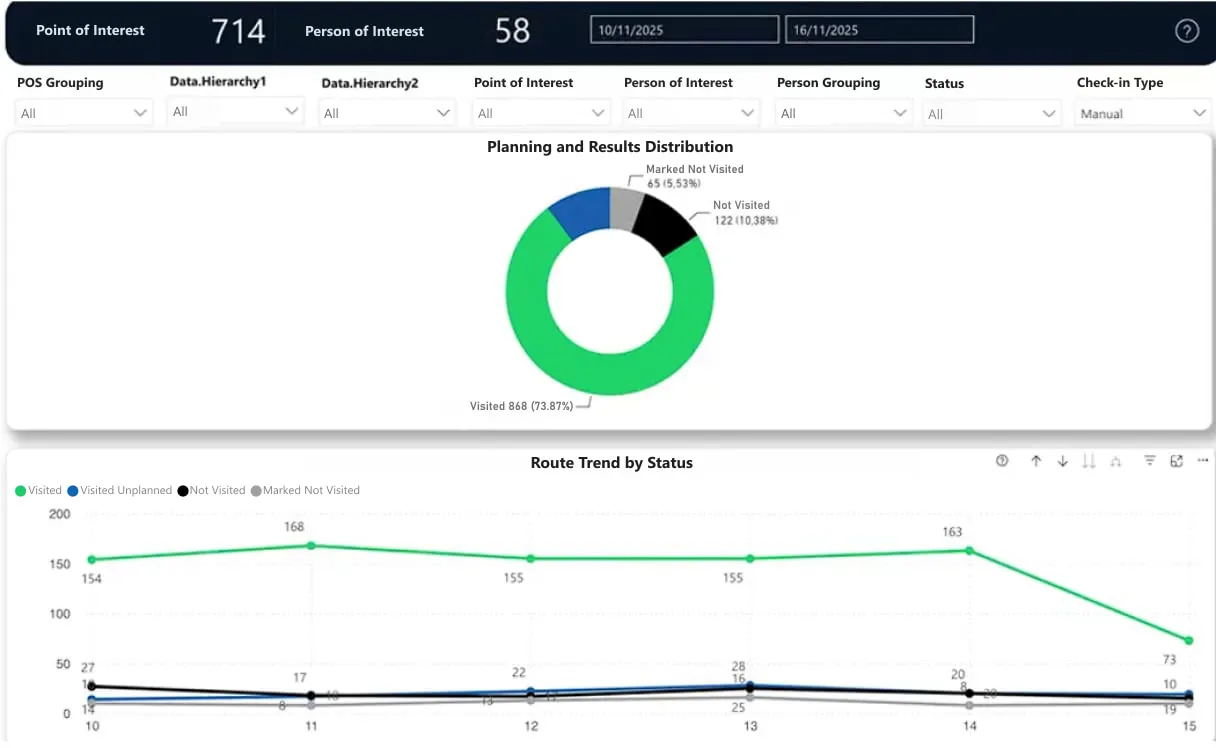This screenshot has width=1216, height=748.
Task: Click the Person of Interest card value 58
Action: pos(513,31)
